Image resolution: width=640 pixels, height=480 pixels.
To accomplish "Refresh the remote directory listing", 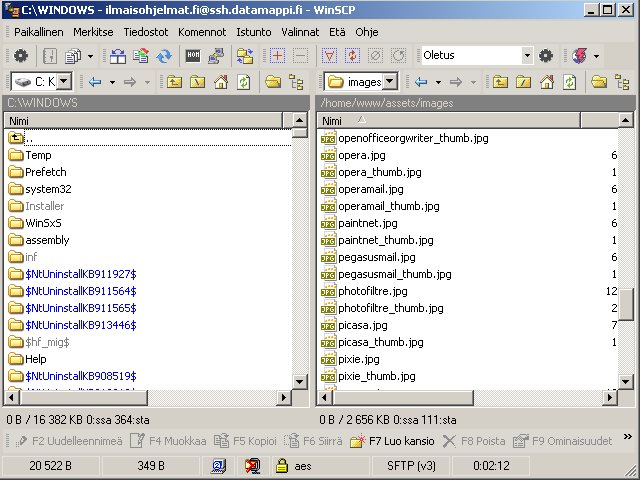I will point(570,82).
